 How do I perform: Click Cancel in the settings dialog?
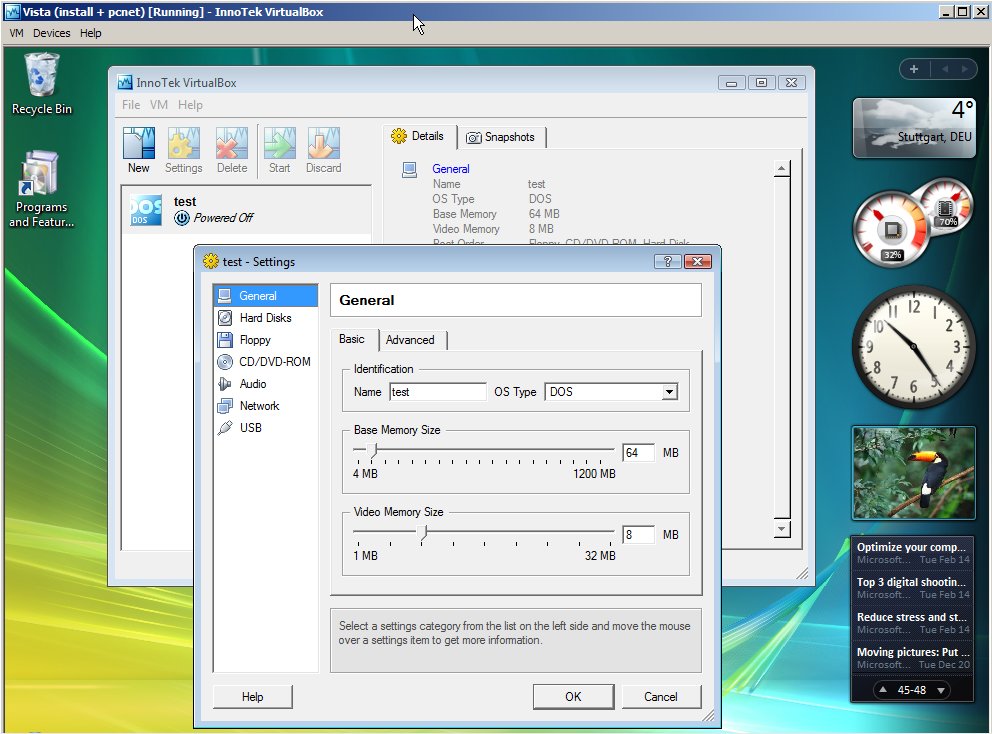[x=660, y=697]
